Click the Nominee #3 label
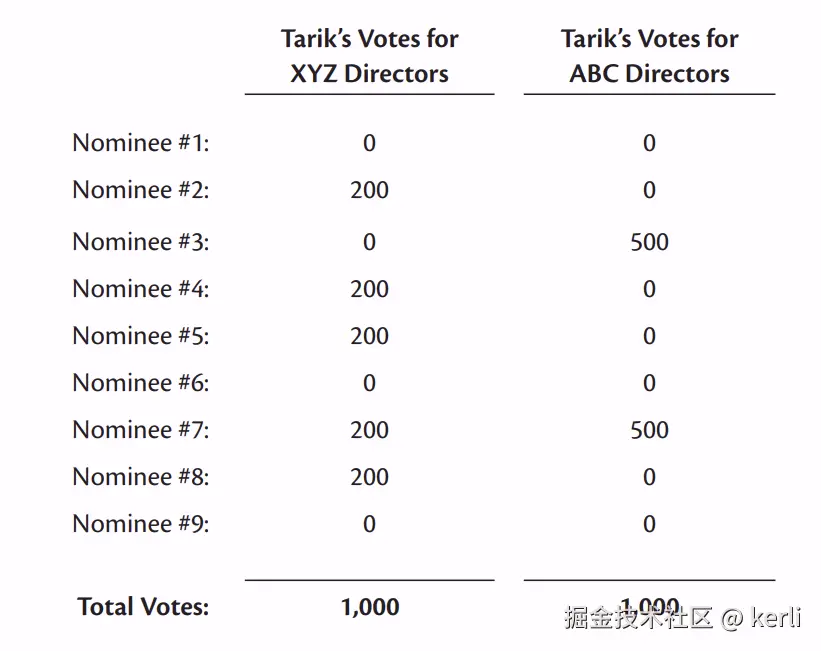Viewport: 821px width, 651px height. [x=141, y=241]
